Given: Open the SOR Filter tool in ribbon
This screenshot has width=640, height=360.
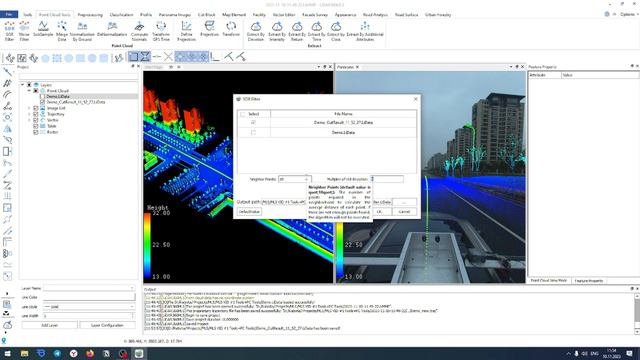Looking at the screenshot, I should 9,31.
